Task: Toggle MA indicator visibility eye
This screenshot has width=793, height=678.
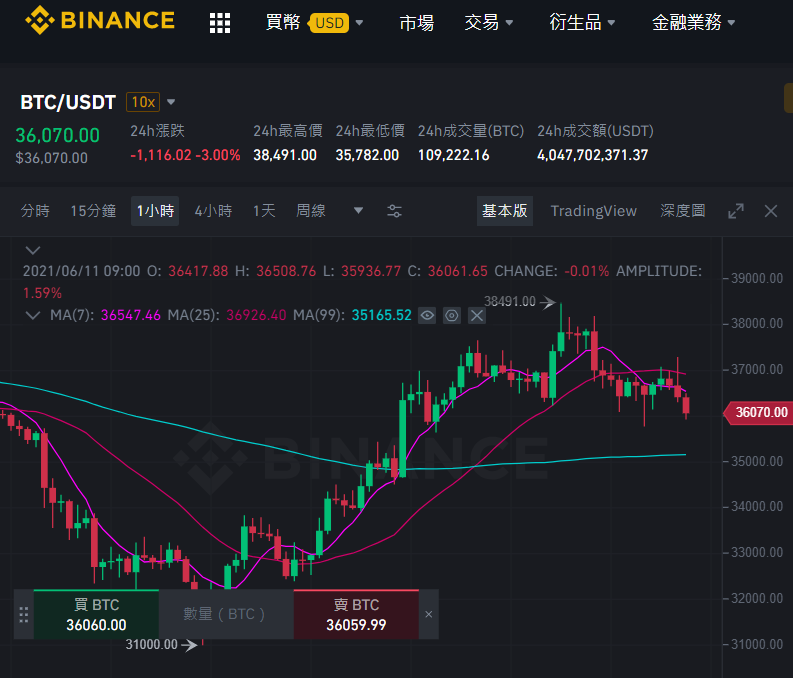Action: [427, 315]
